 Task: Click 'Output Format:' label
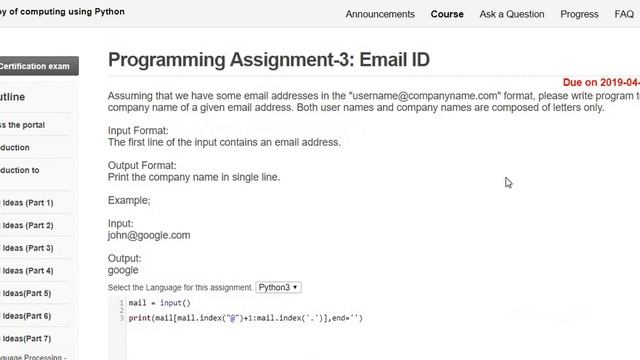click(142, 165)
